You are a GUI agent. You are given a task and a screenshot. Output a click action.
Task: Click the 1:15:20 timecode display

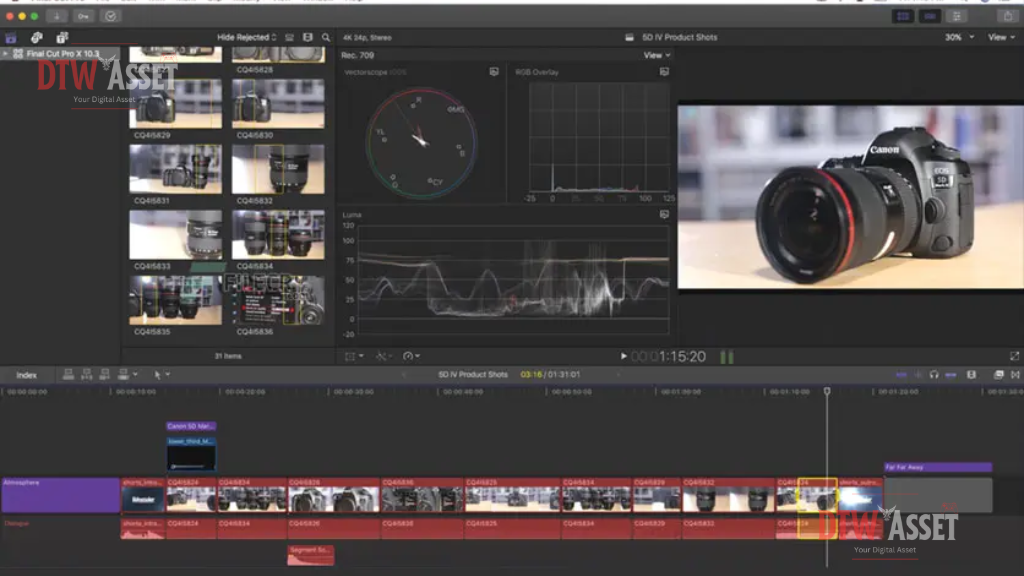668,357
